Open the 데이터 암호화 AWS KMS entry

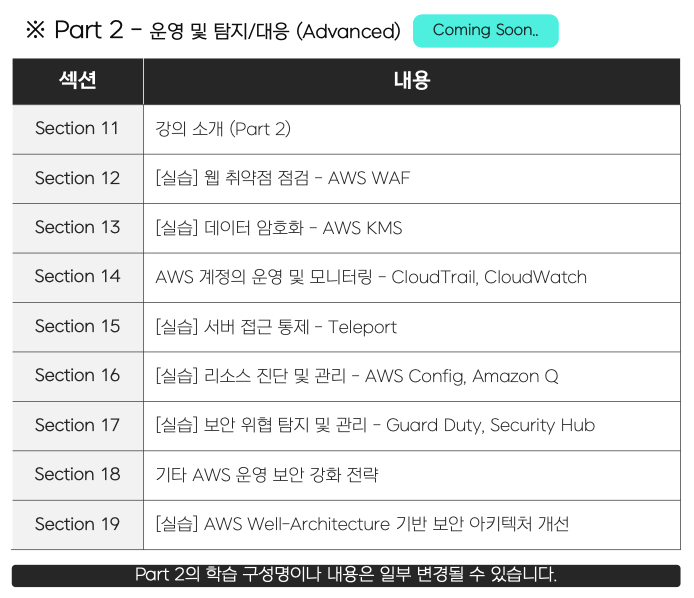coord(279,228)
